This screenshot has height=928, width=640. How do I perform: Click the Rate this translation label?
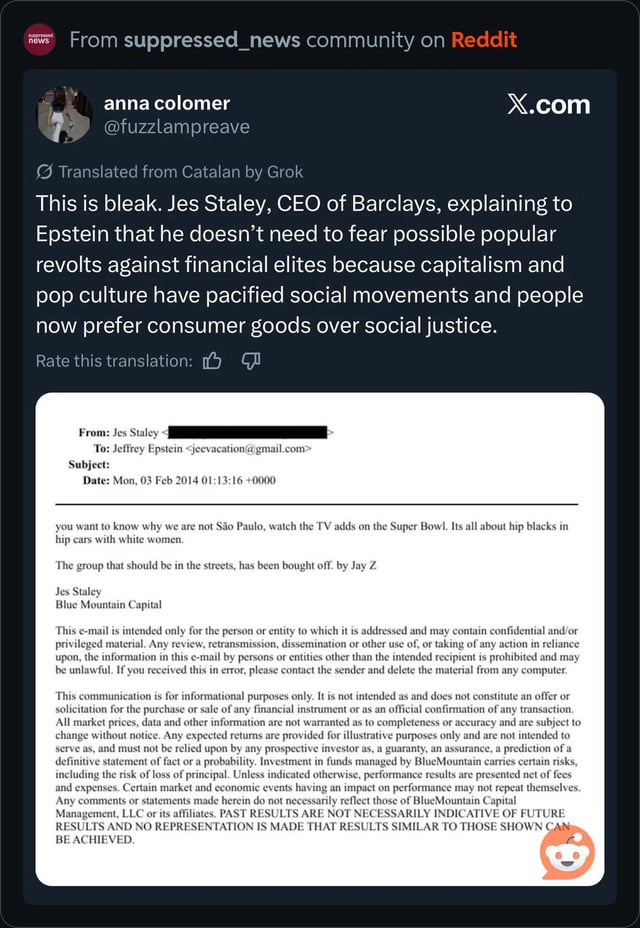point(114,361)
